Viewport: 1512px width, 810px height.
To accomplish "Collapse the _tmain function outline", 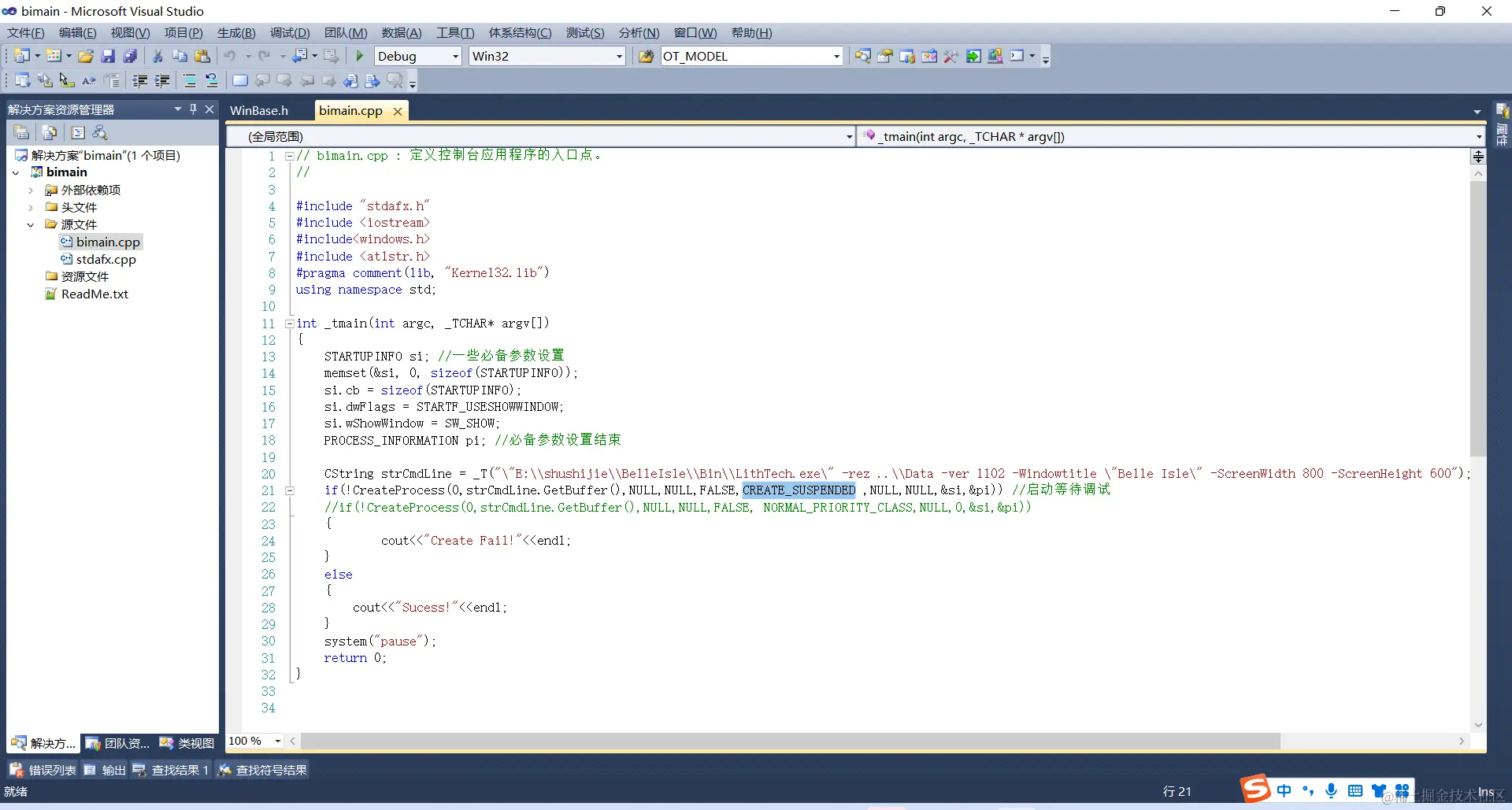I will click(289, 324).
